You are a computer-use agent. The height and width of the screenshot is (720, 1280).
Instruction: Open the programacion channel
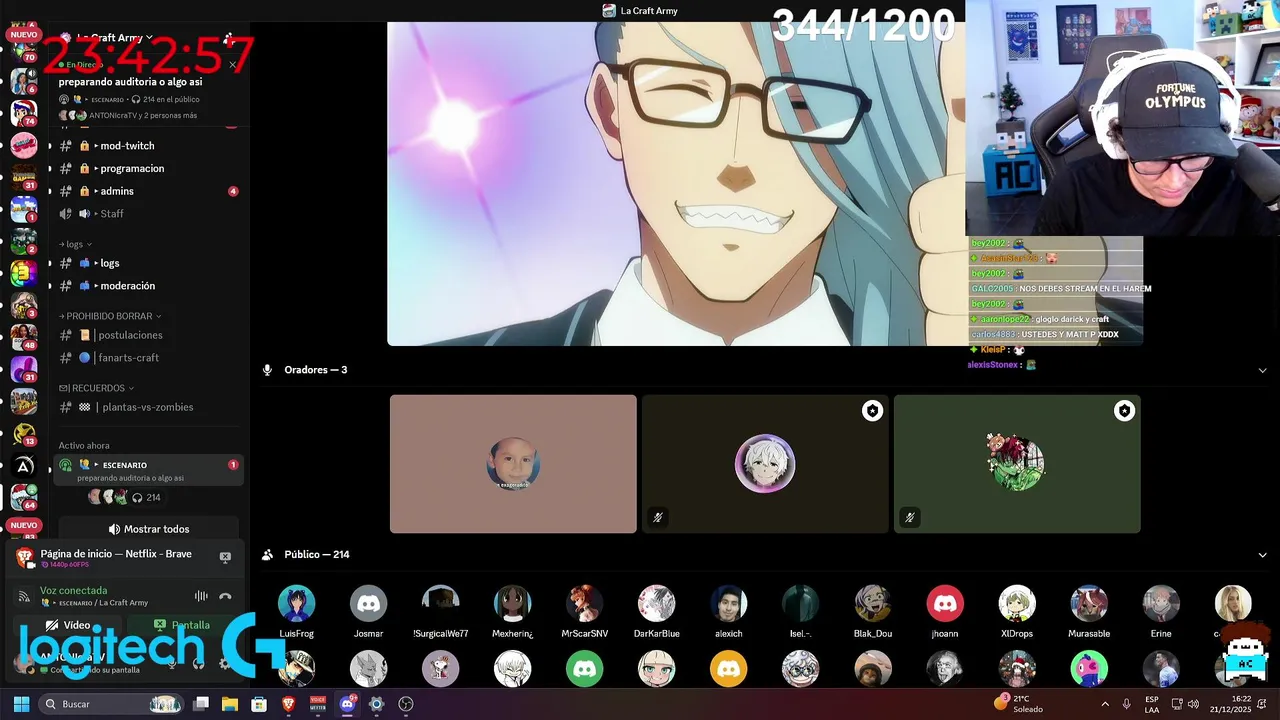point(147,169)
